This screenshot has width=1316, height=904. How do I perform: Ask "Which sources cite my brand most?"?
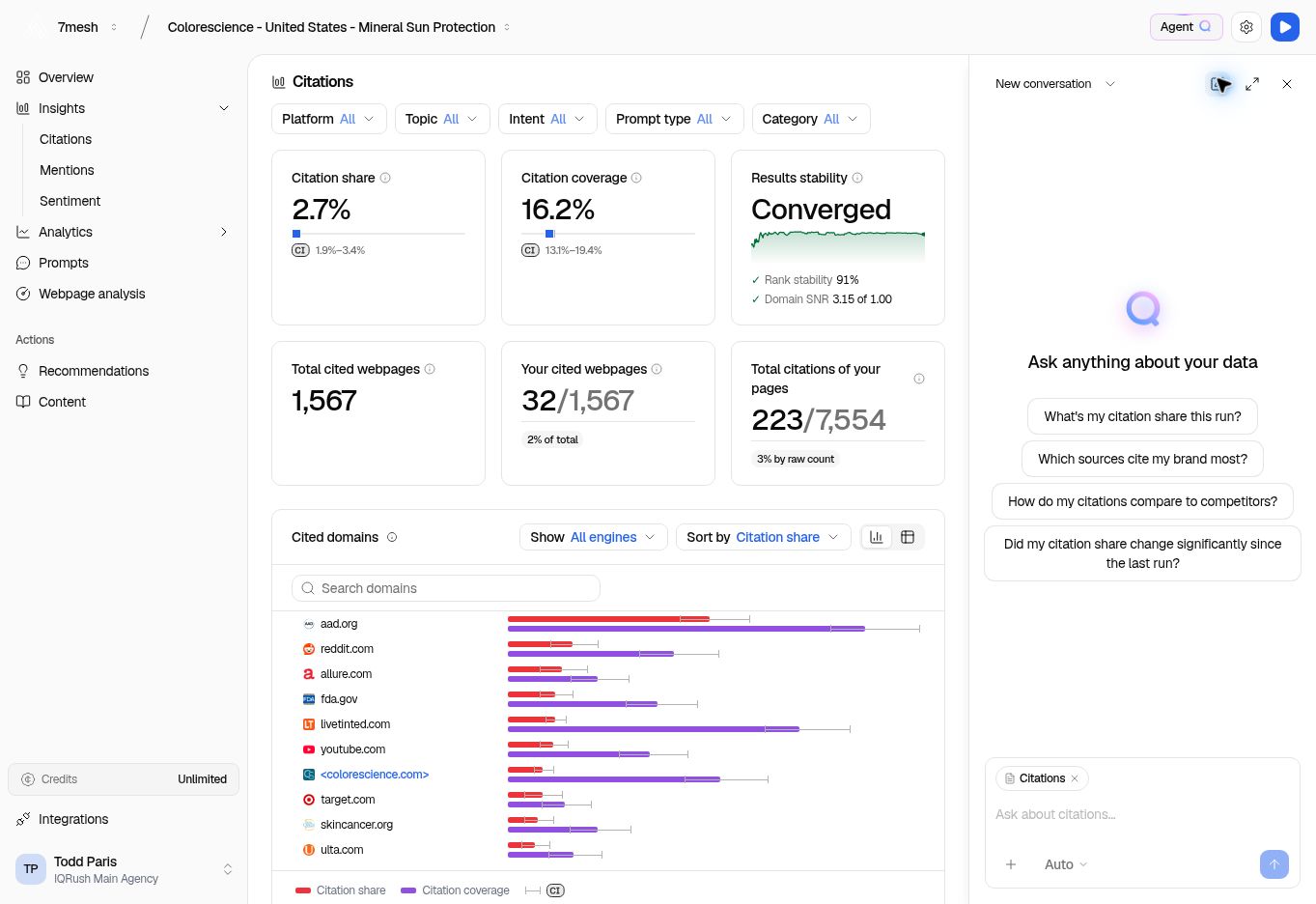1142,459
